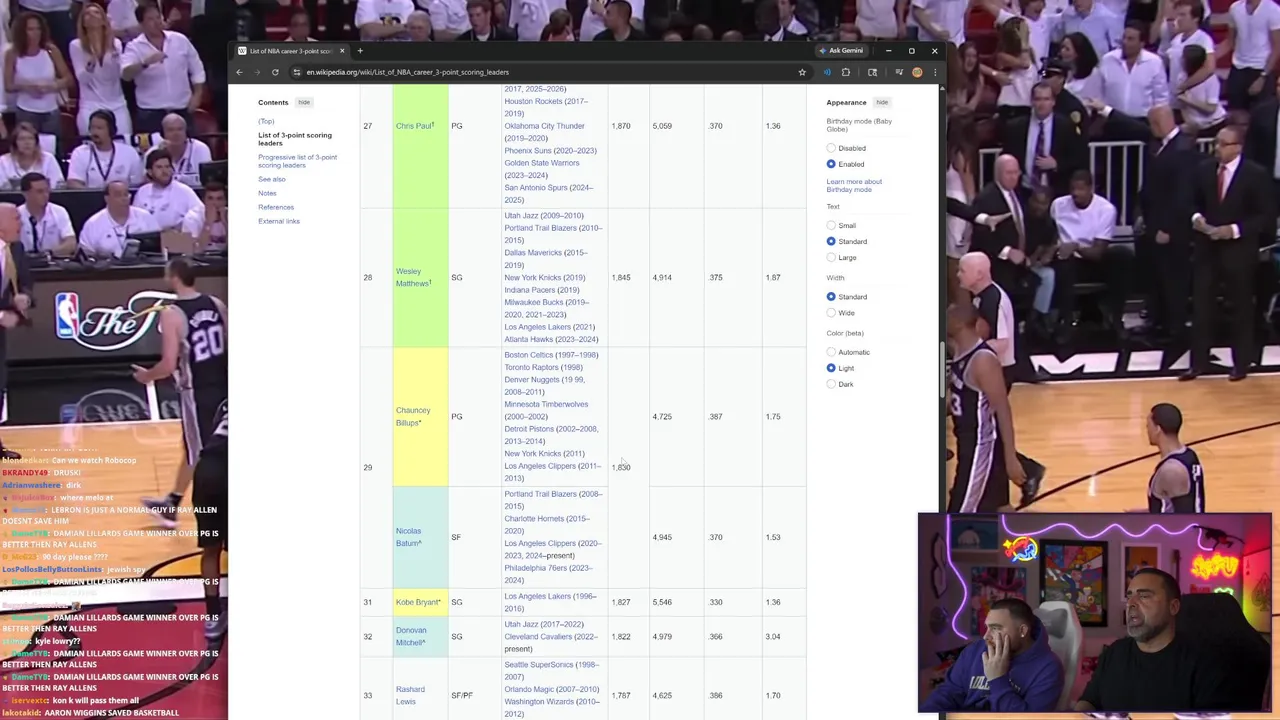Set text size to Standard
Viewport: 1280px width, 720px height.
[x=831, y=242]
